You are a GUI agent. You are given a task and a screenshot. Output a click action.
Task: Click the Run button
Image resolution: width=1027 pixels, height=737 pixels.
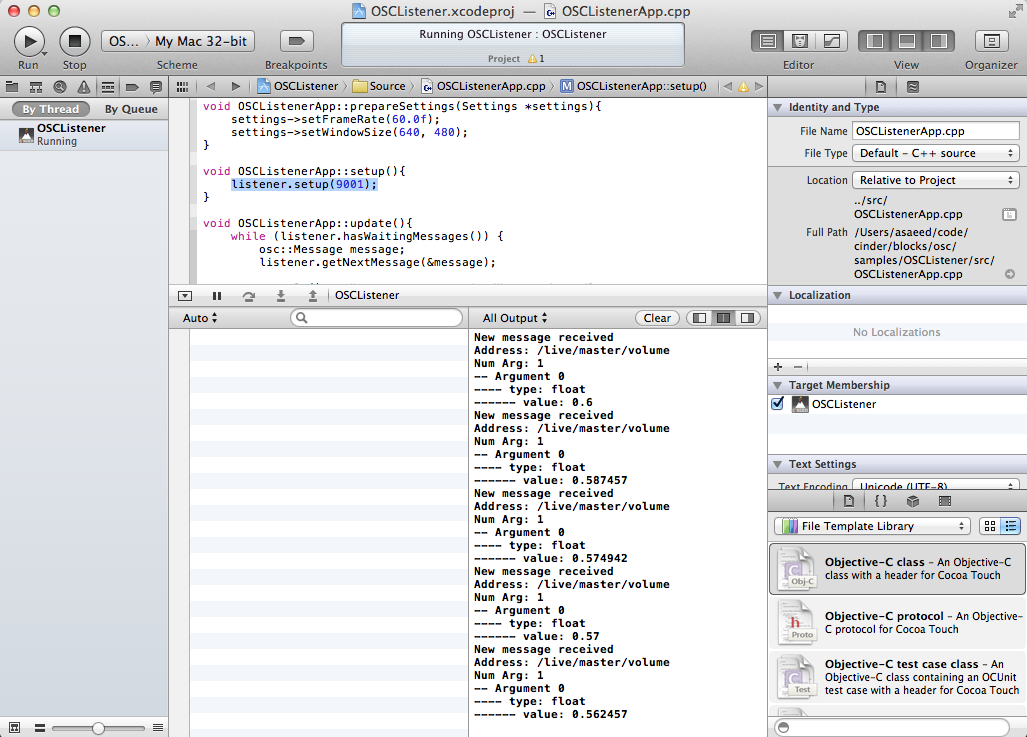(29, 41)
